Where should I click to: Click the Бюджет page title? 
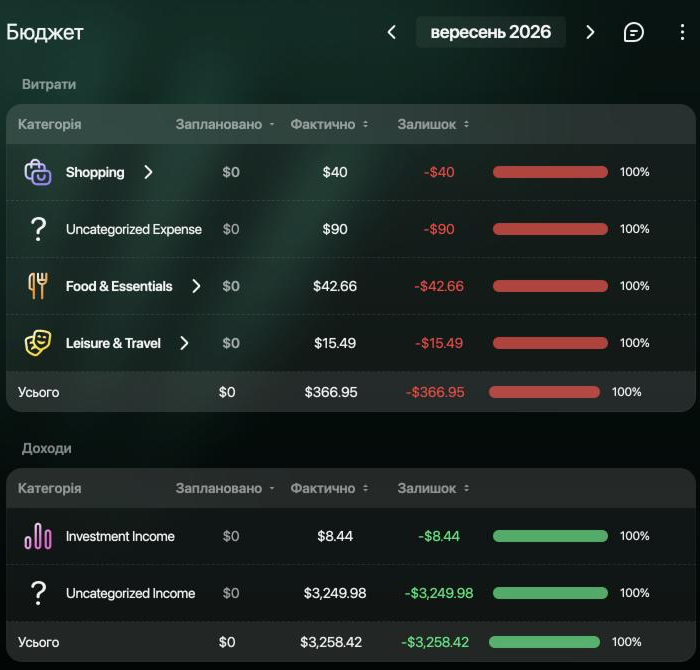pyautogui.click(x=45, y=32)
